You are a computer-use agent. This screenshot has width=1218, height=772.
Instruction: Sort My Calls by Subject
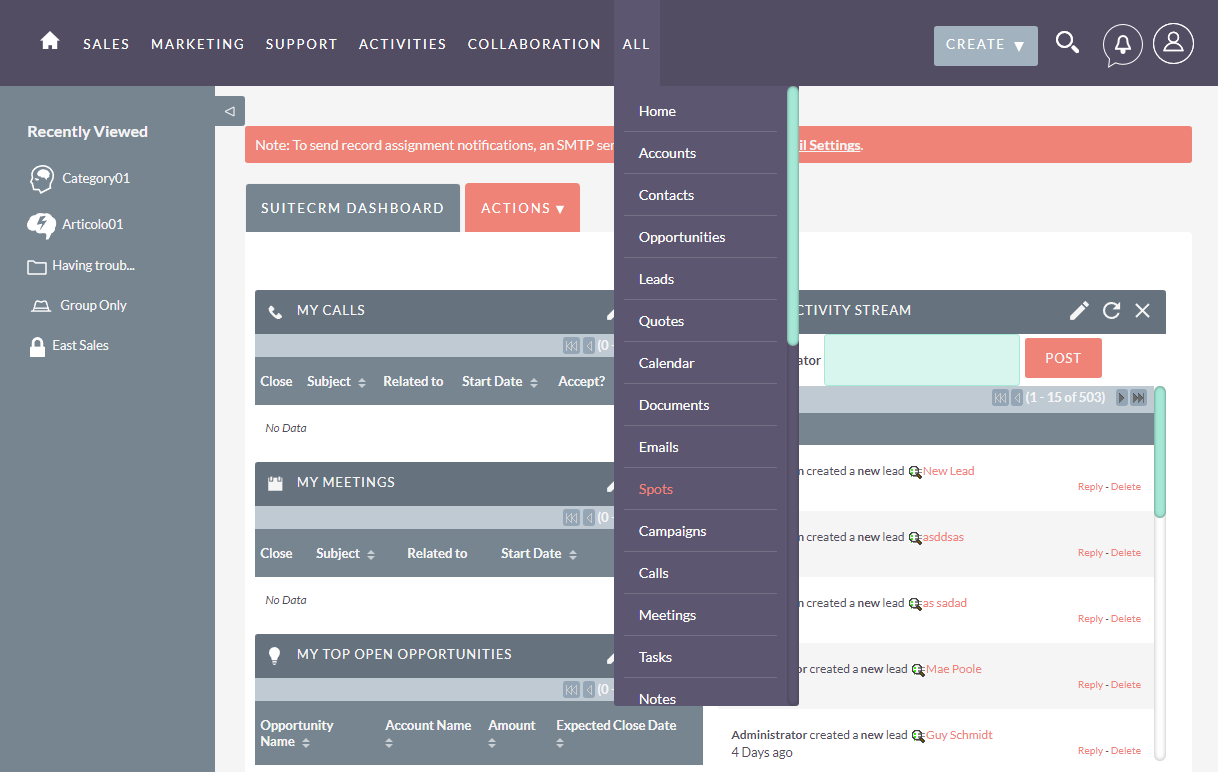pos(336,382)
